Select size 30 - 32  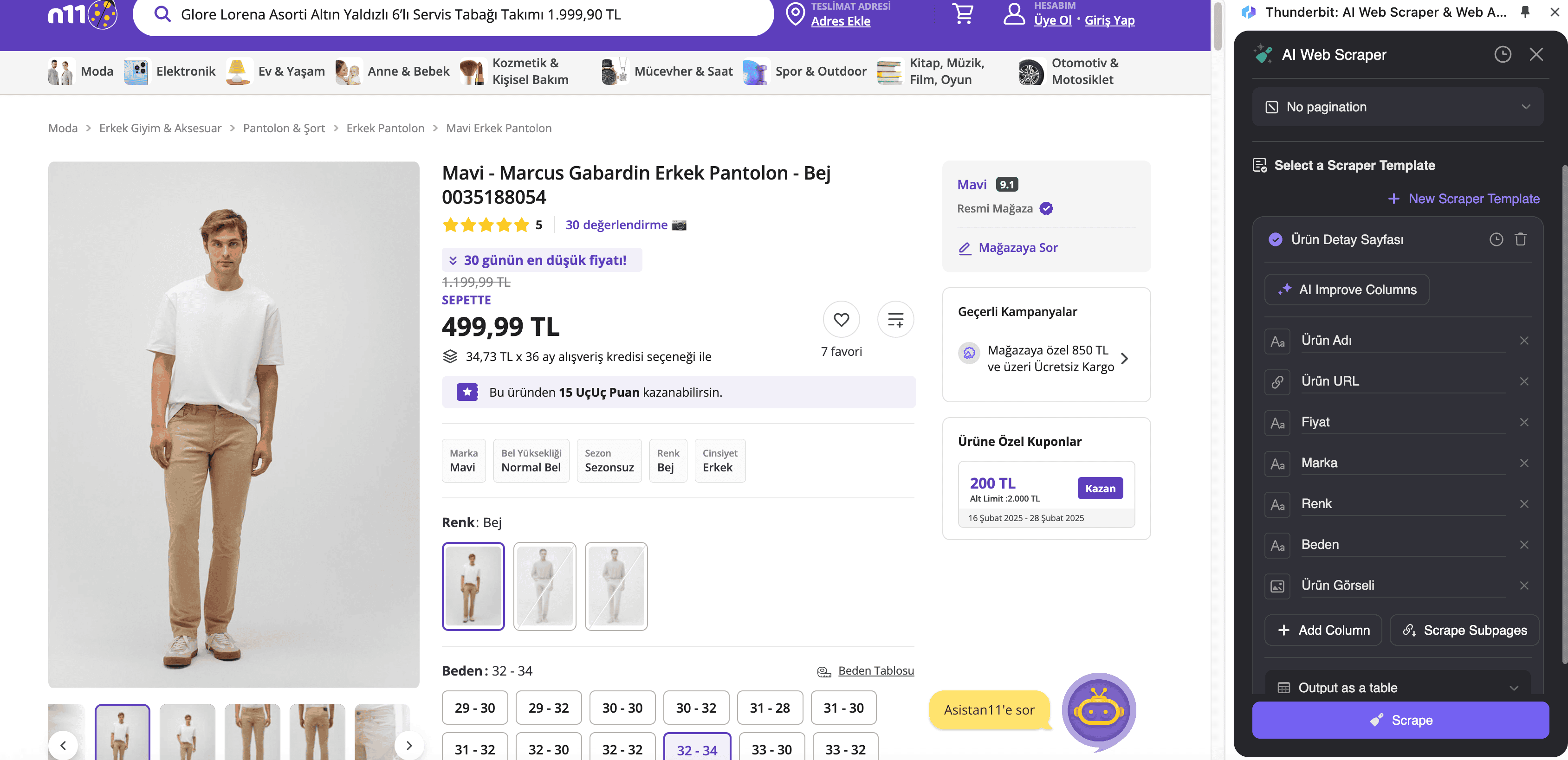pos(696,708)
